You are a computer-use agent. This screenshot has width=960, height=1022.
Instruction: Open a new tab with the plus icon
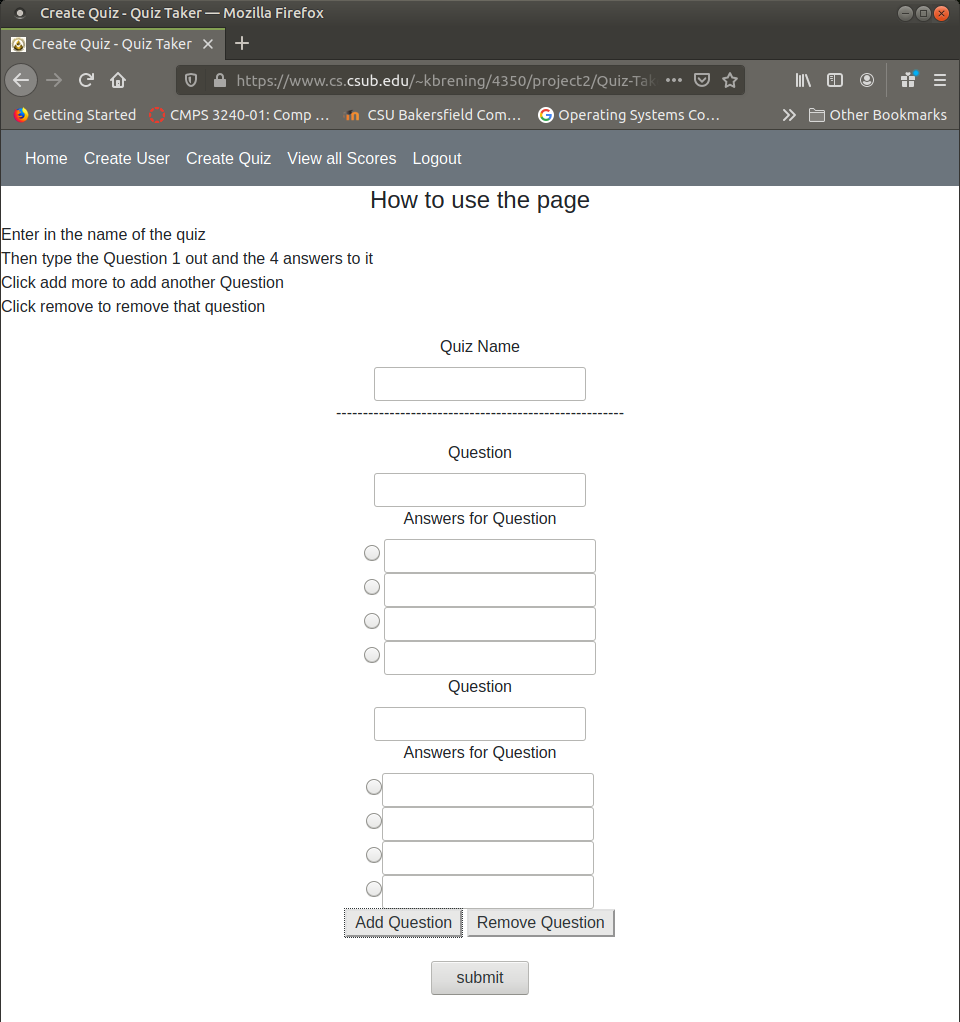point(242,43)
